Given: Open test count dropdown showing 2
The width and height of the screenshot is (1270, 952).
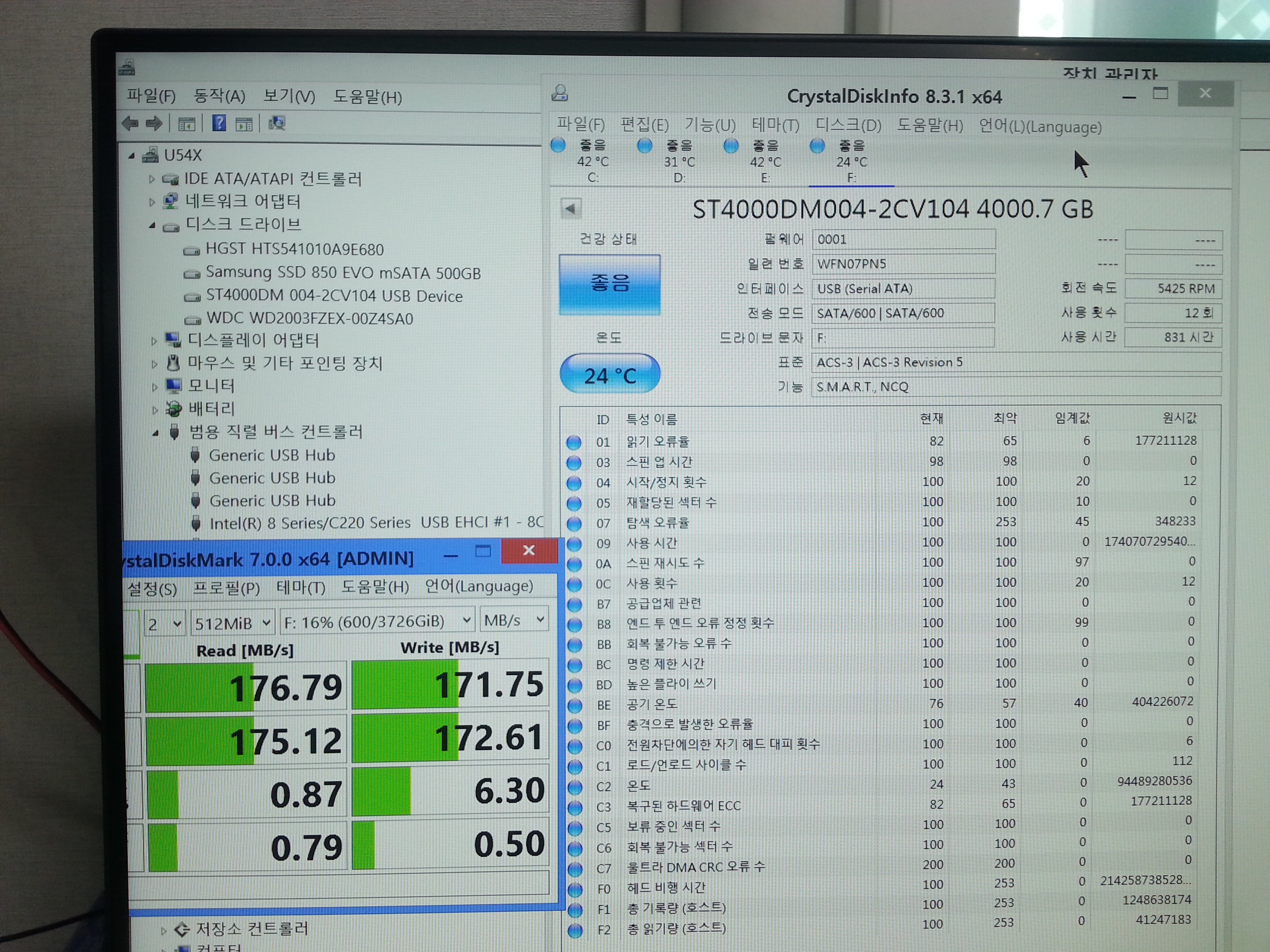Looking at the screenshot, I should click(164, 623).
